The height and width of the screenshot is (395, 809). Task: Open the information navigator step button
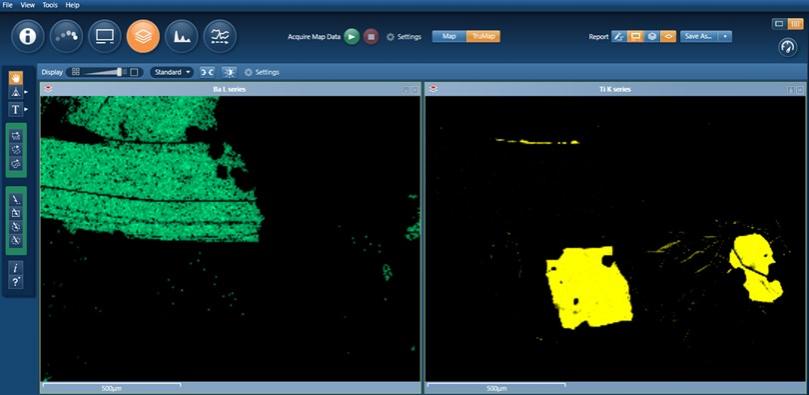28,36
